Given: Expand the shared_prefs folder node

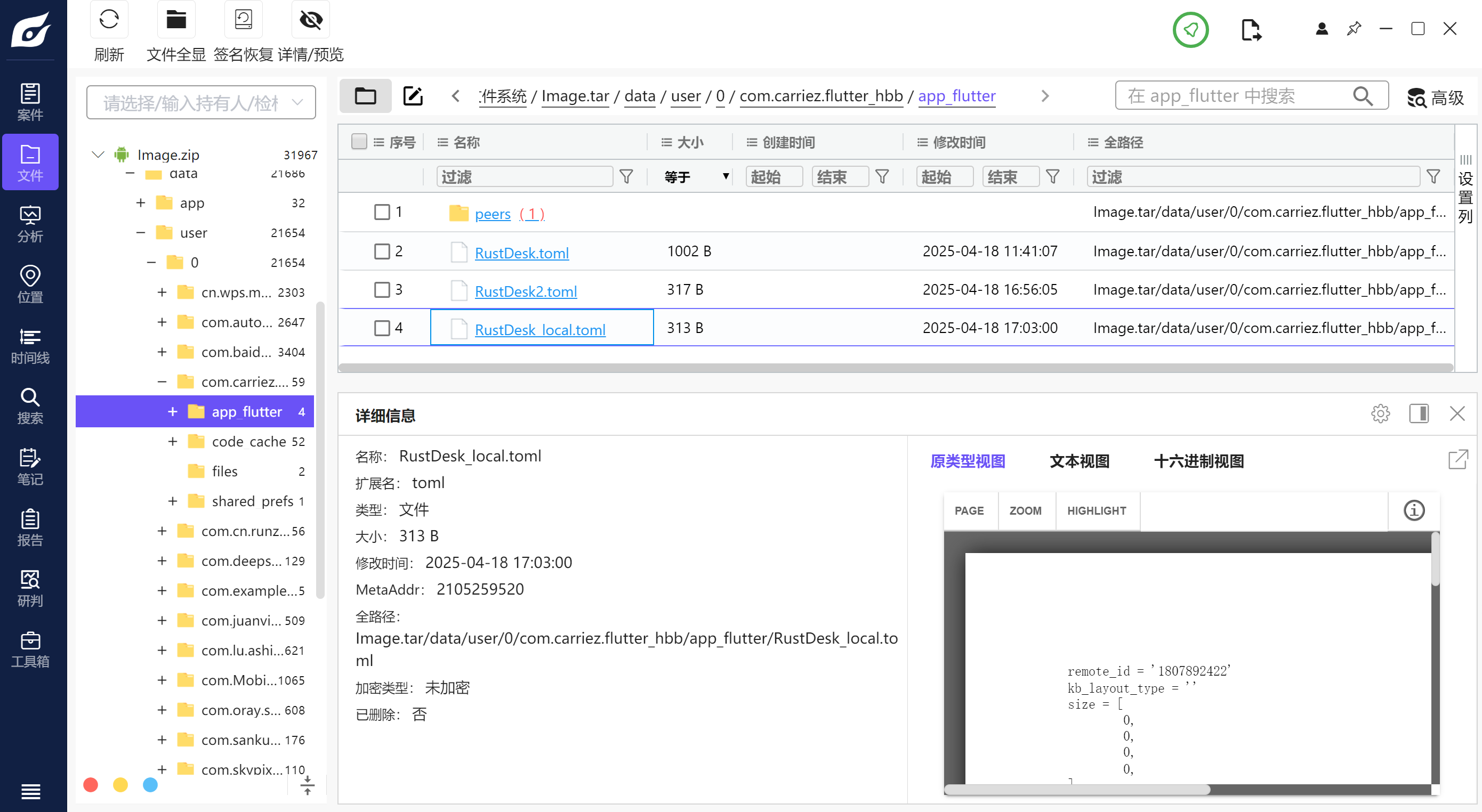Looking at the screenshot, I should tap(172, 501).
